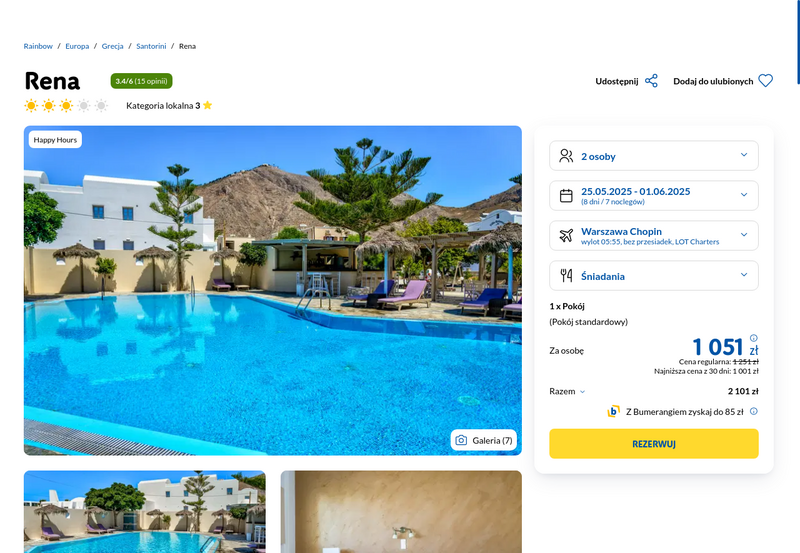Click the airplane icon in departure field
Viewport: 800px width, 553px height.
(566, 235)
